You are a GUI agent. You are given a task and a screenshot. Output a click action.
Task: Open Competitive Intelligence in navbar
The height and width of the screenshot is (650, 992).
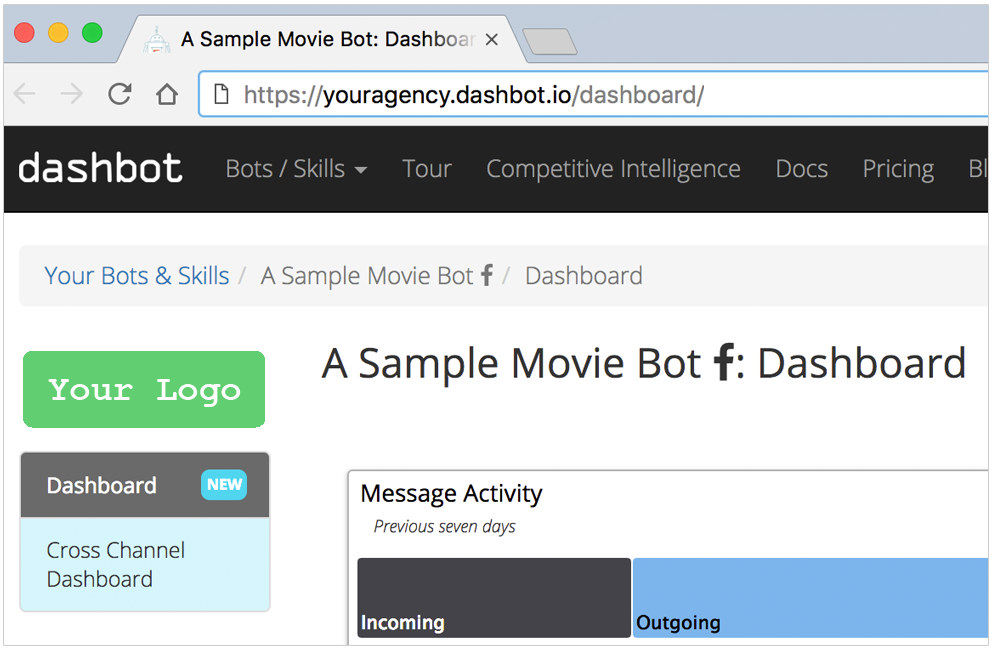pos(613,169)
